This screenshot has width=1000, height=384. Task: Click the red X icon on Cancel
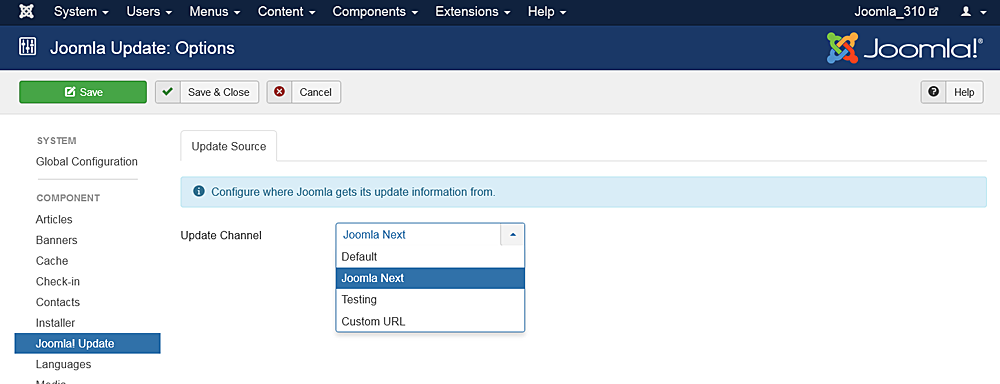279,92
